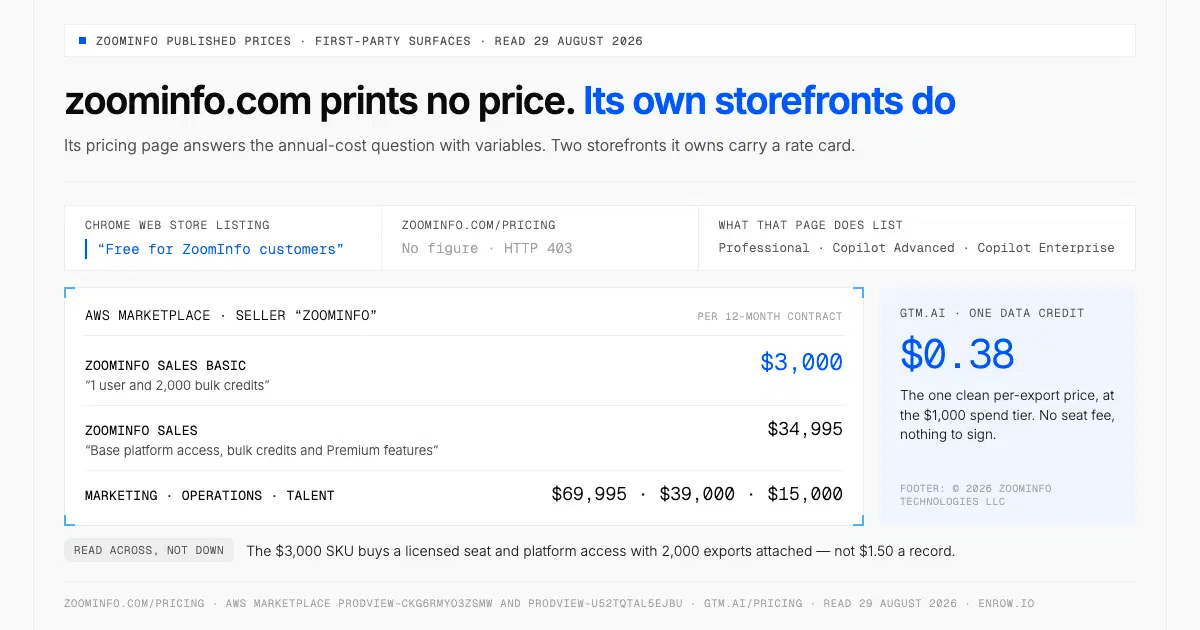1200x630 pixels.
Task: Click the $34,995 price
Action: click(x=805, y=429)
